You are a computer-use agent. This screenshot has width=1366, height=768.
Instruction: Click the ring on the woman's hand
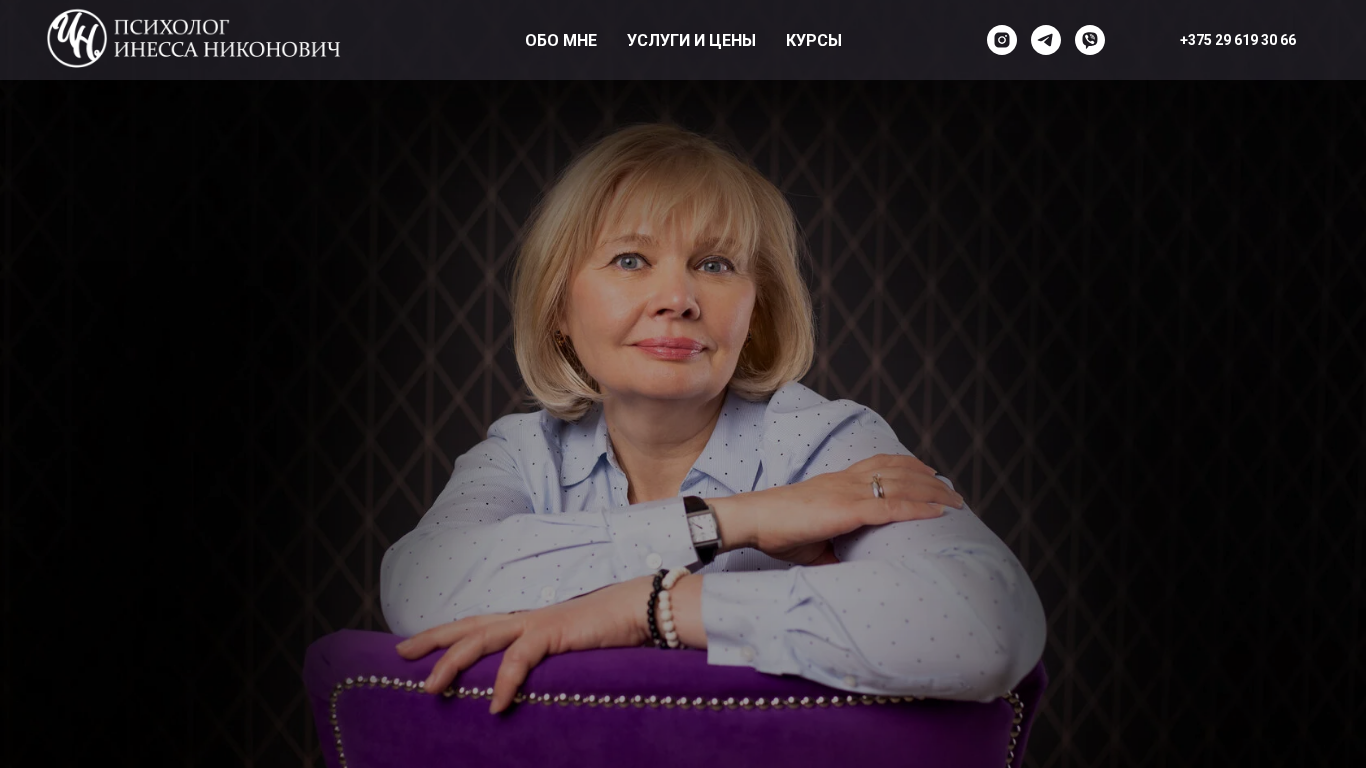(877, 487)
